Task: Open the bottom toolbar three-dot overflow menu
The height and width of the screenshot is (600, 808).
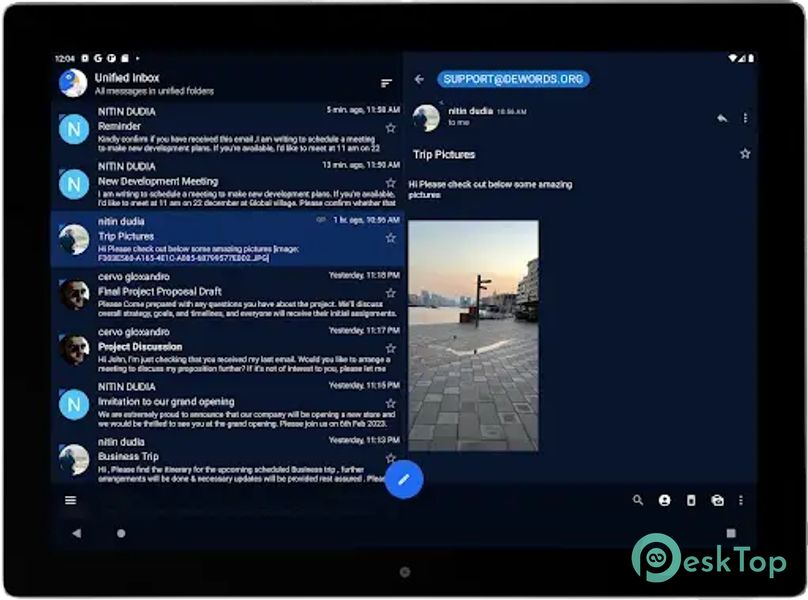Action: point(740,500)
